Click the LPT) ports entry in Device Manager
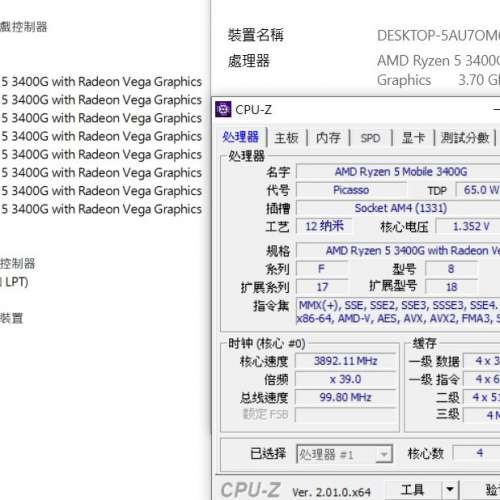Viewport: 500px width, 500px height. point(14,282)
